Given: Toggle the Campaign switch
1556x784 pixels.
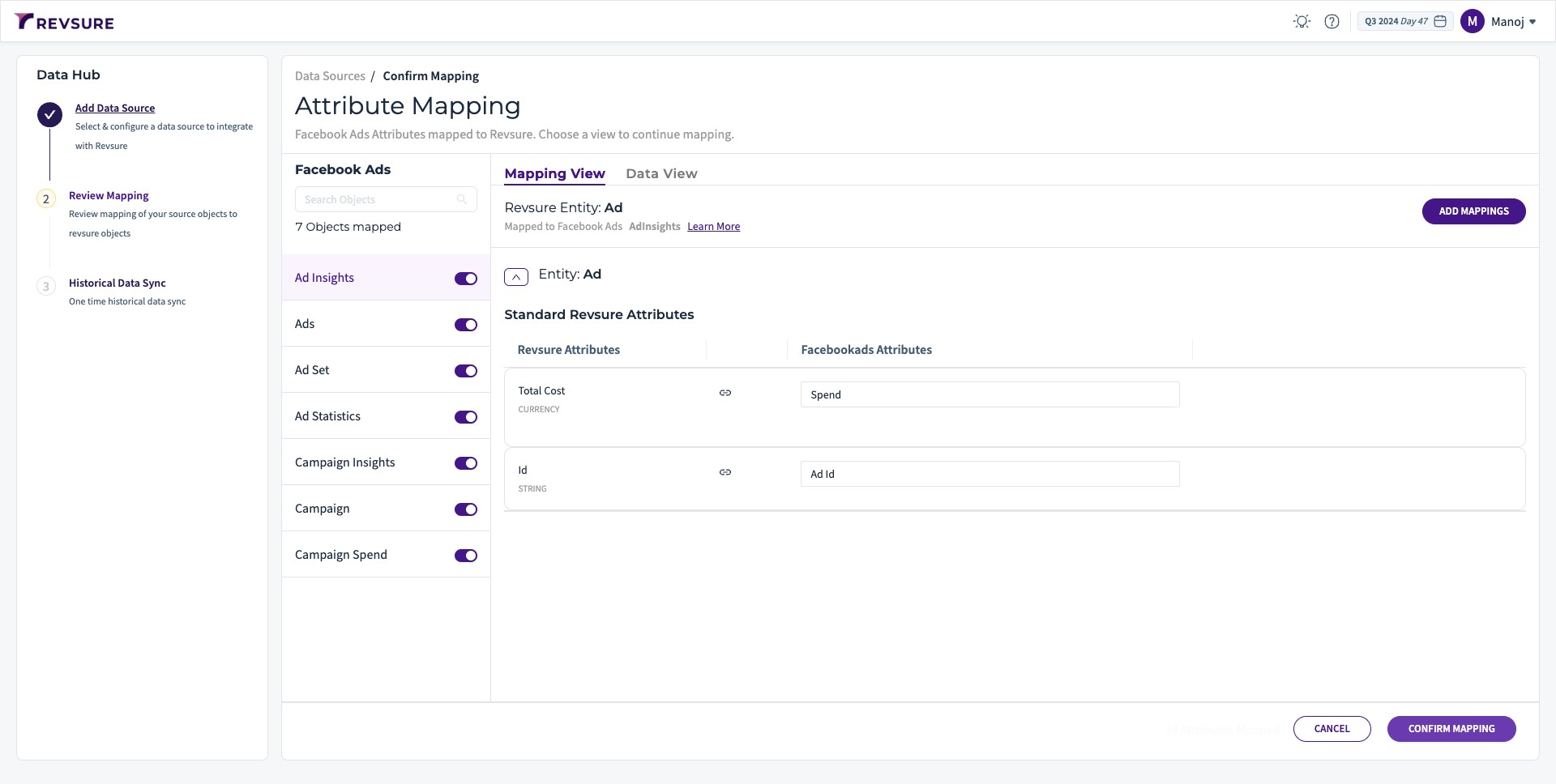Looking at the screenshot, I should 466,509.
